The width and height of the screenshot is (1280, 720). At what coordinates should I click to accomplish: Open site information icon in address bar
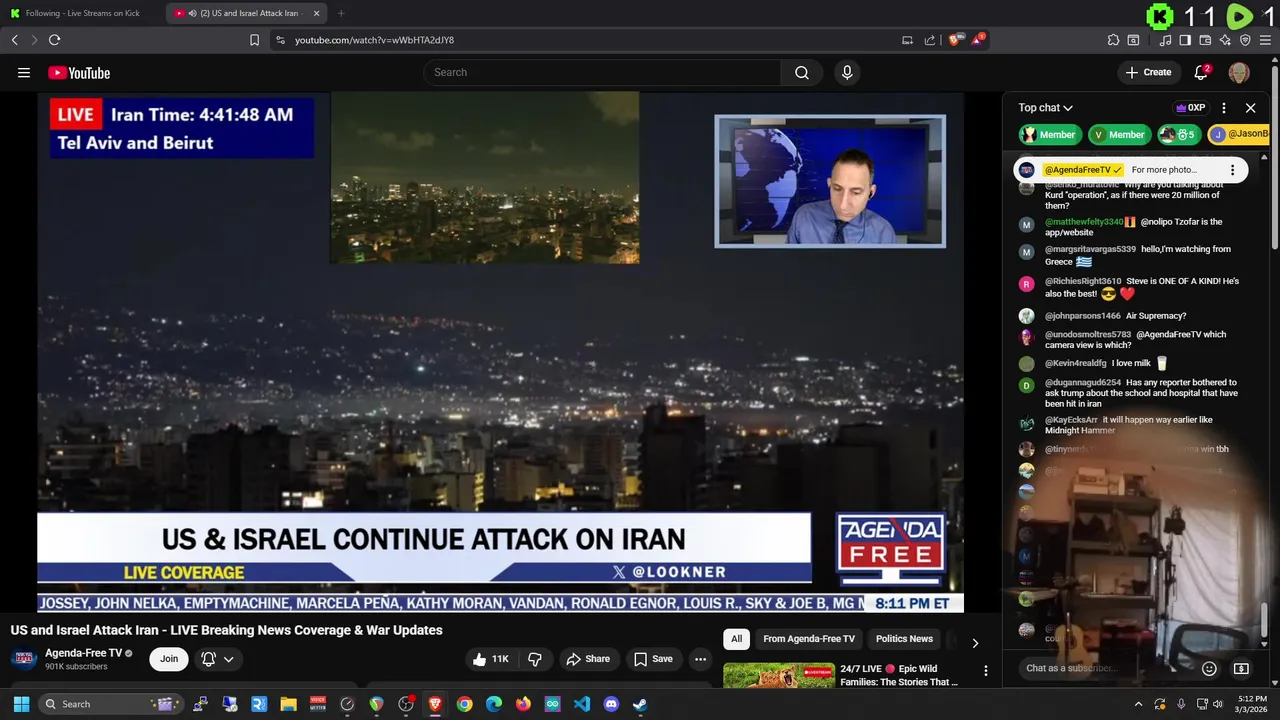click(x=280, y=40)
